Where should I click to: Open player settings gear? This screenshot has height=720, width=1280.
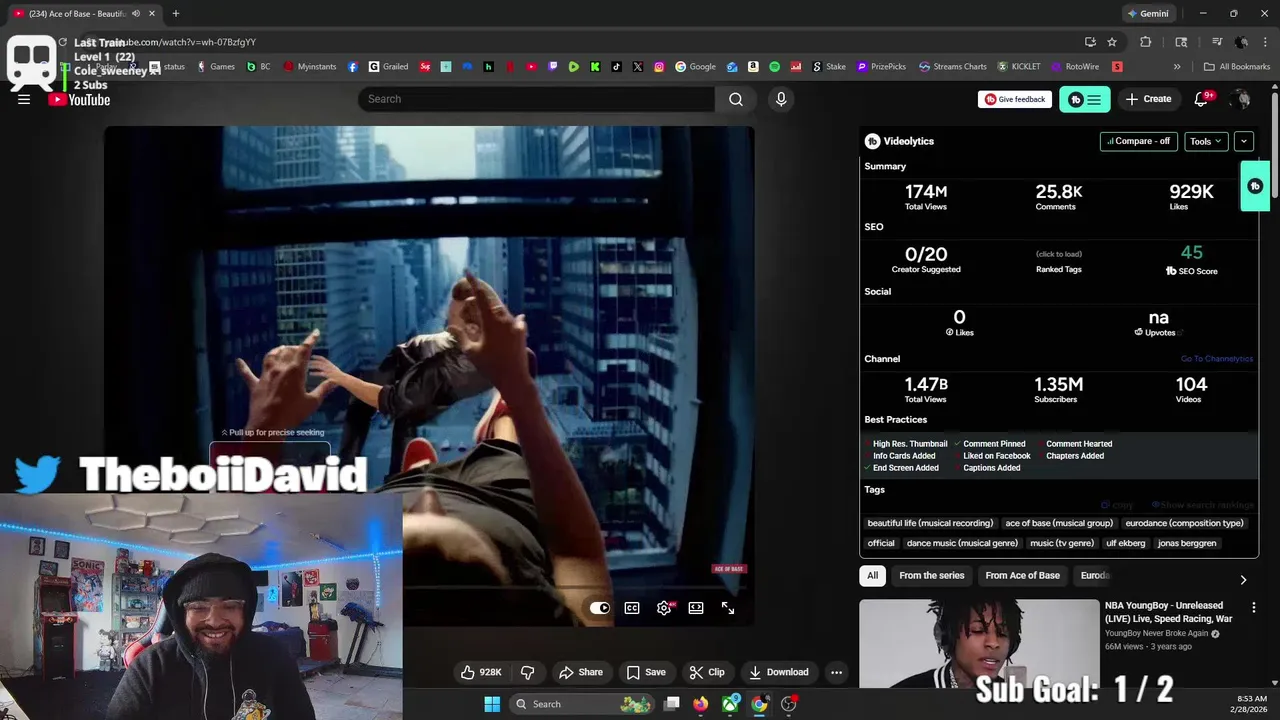tap(664, 608)
